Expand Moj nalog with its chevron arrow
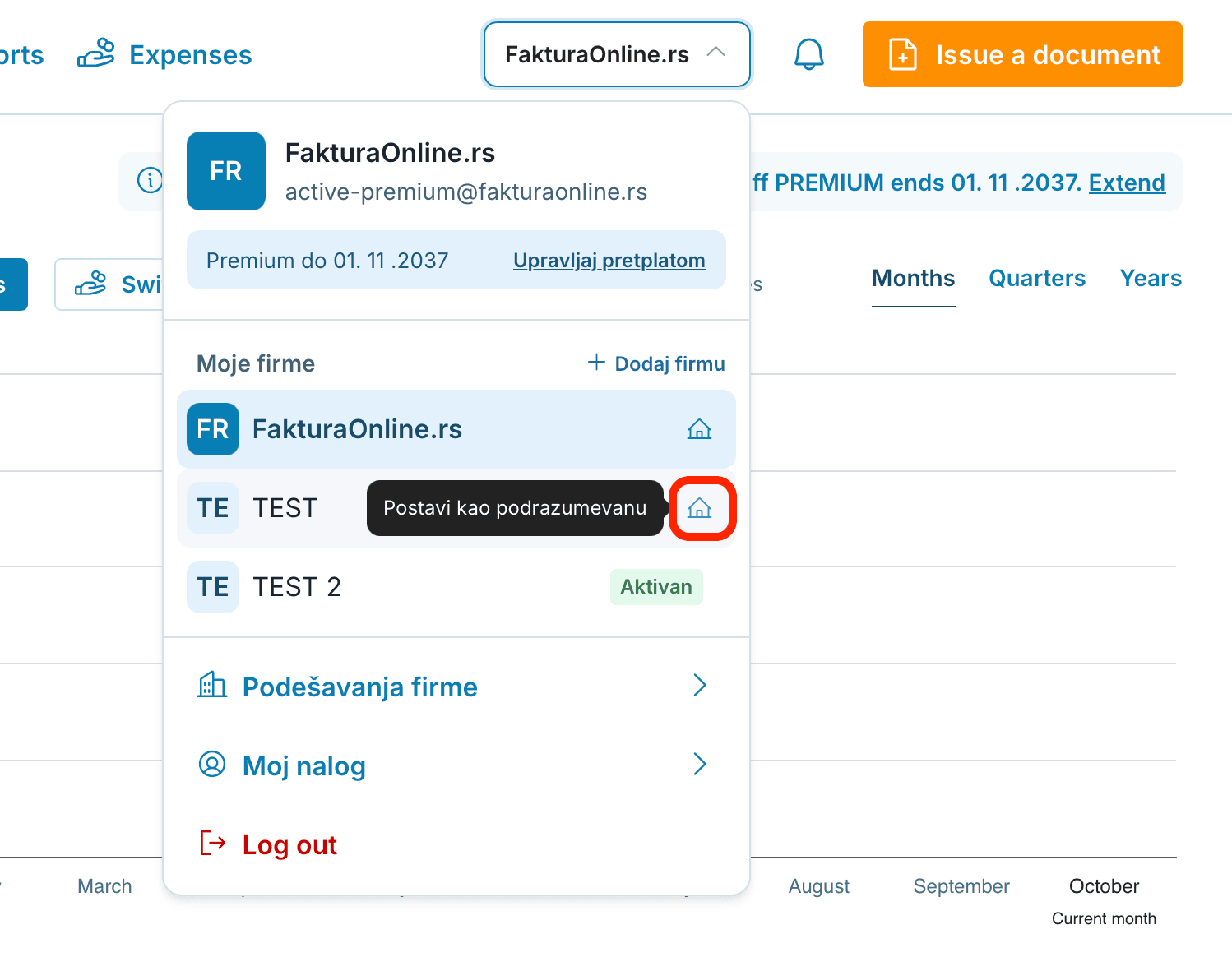This screenshot has height=957, width=1232. [x=700, y=764]
